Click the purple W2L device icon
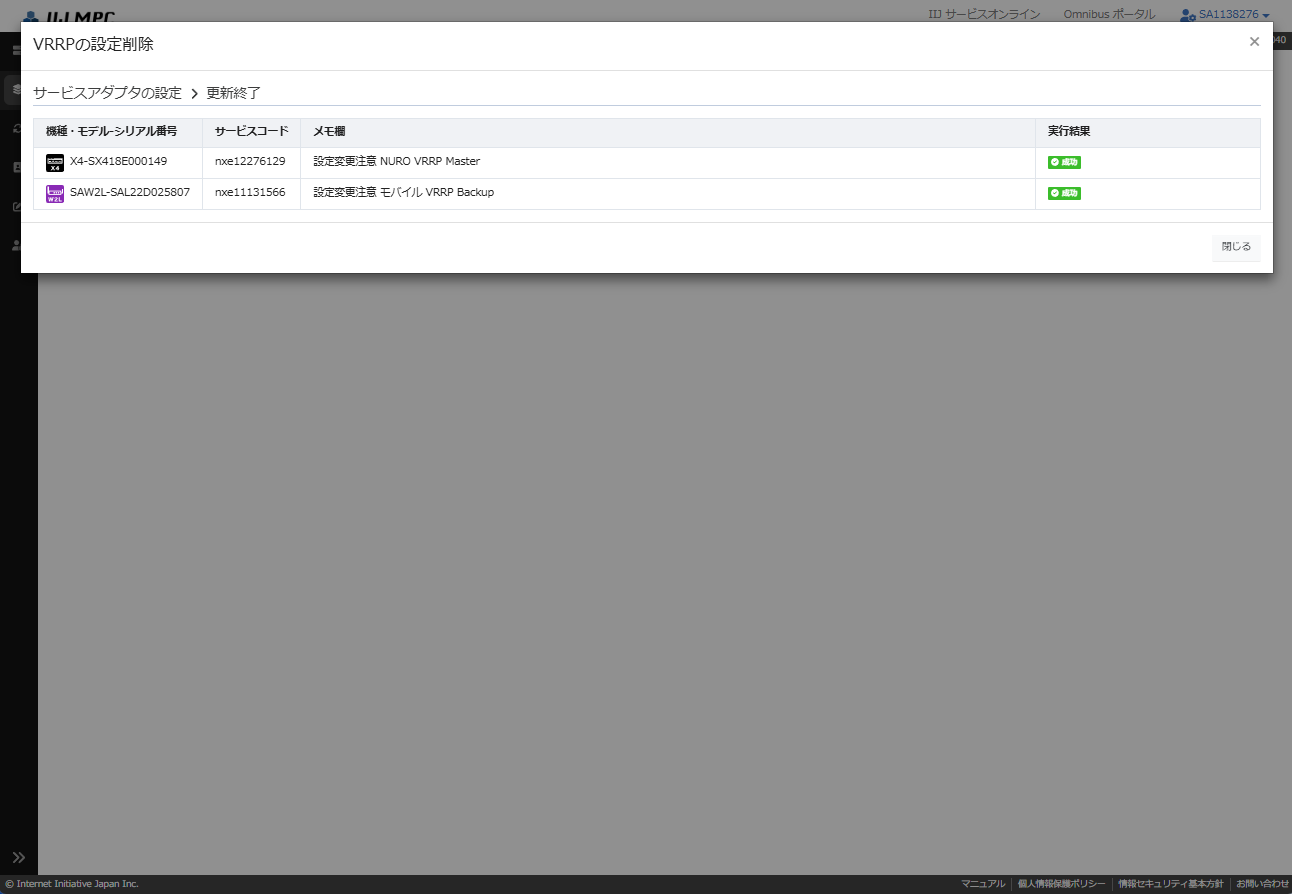1292x894 pixels. point(55,193)
